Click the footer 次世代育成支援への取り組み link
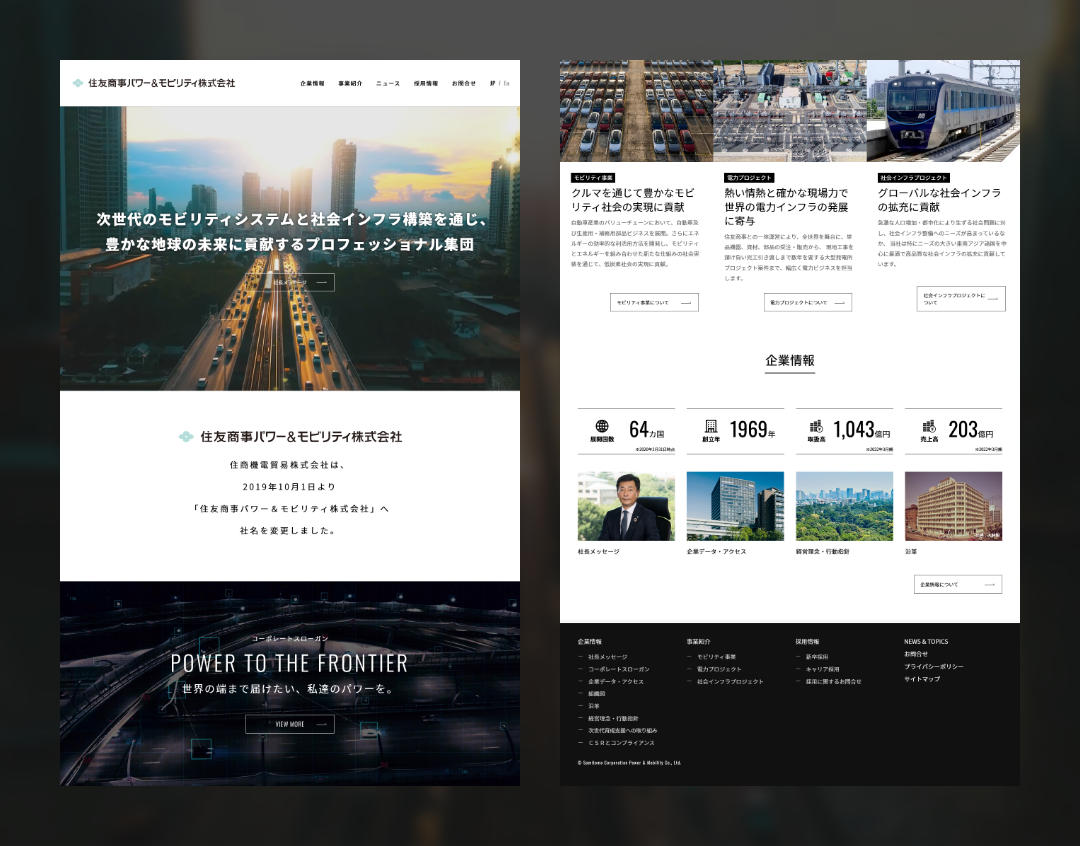Image resolution: width=1080 pixels, height=846 pixels. coord(623,731)
